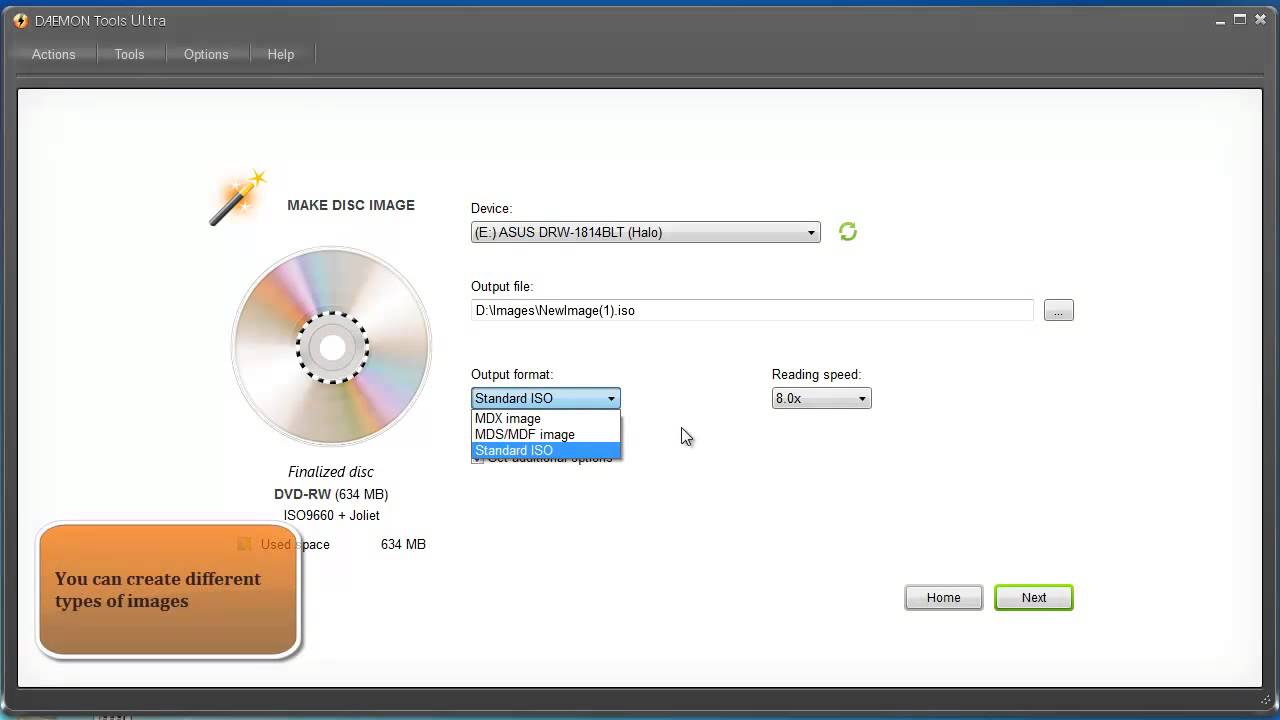Click the browse button for output file
This screenshot has width=1280, height=720.
[1058, 310]
